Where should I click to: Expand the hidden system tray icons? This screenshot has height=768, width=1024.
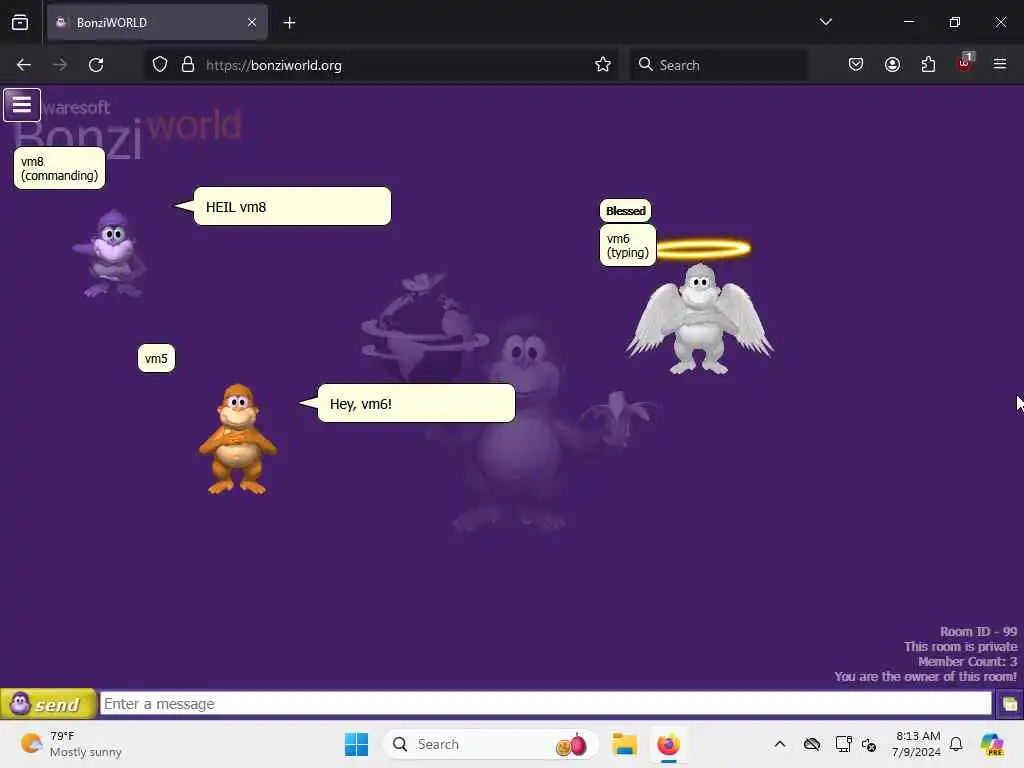(x=780, y=744)
